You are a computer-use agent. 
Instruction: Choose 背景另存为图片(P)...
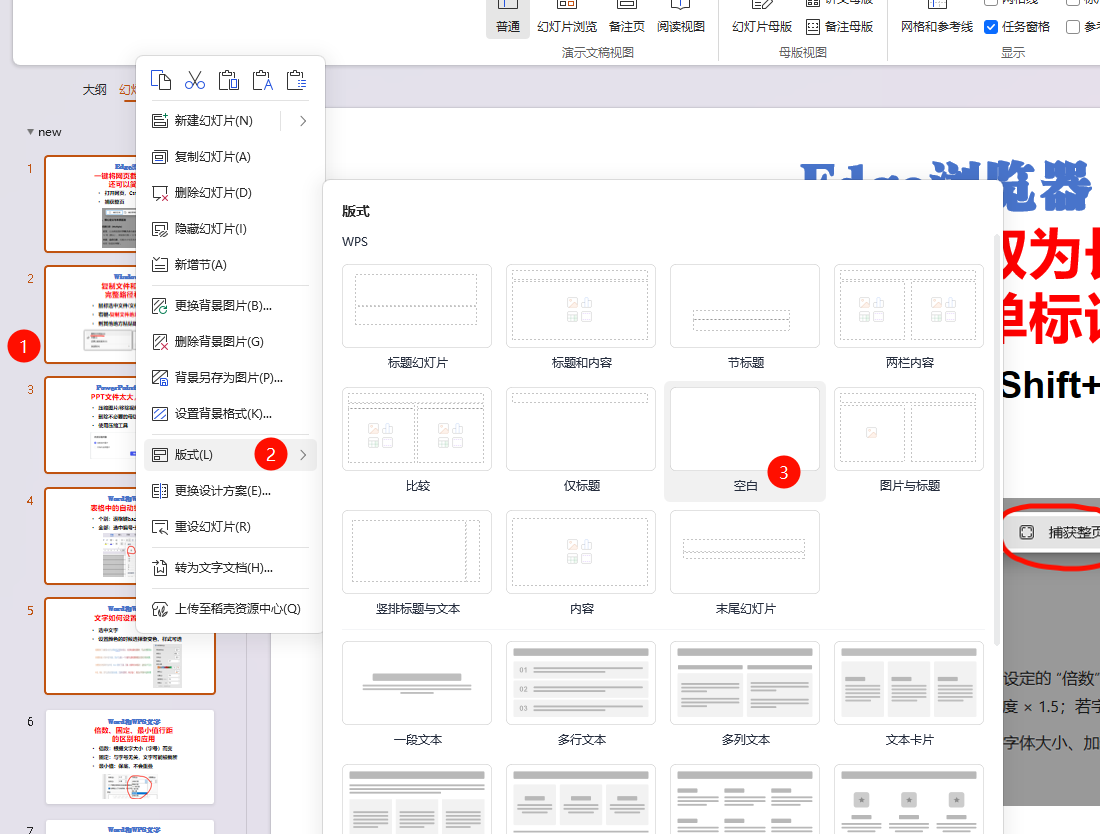[x=230, y=377]
